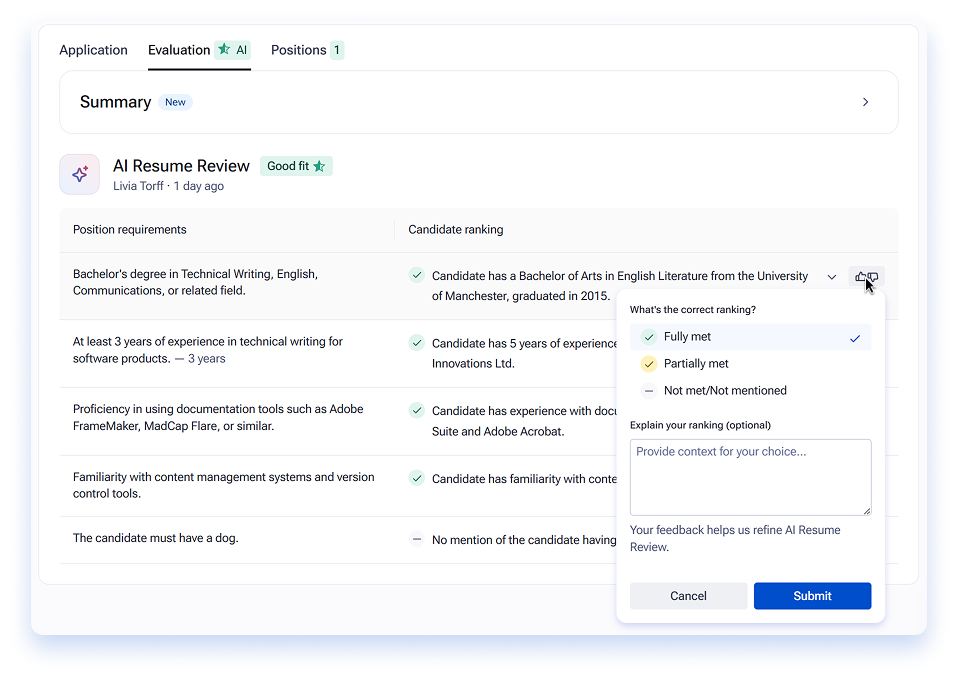
Task: Click the 3 years tag on experience requirement
Action: tap(206, 359)
